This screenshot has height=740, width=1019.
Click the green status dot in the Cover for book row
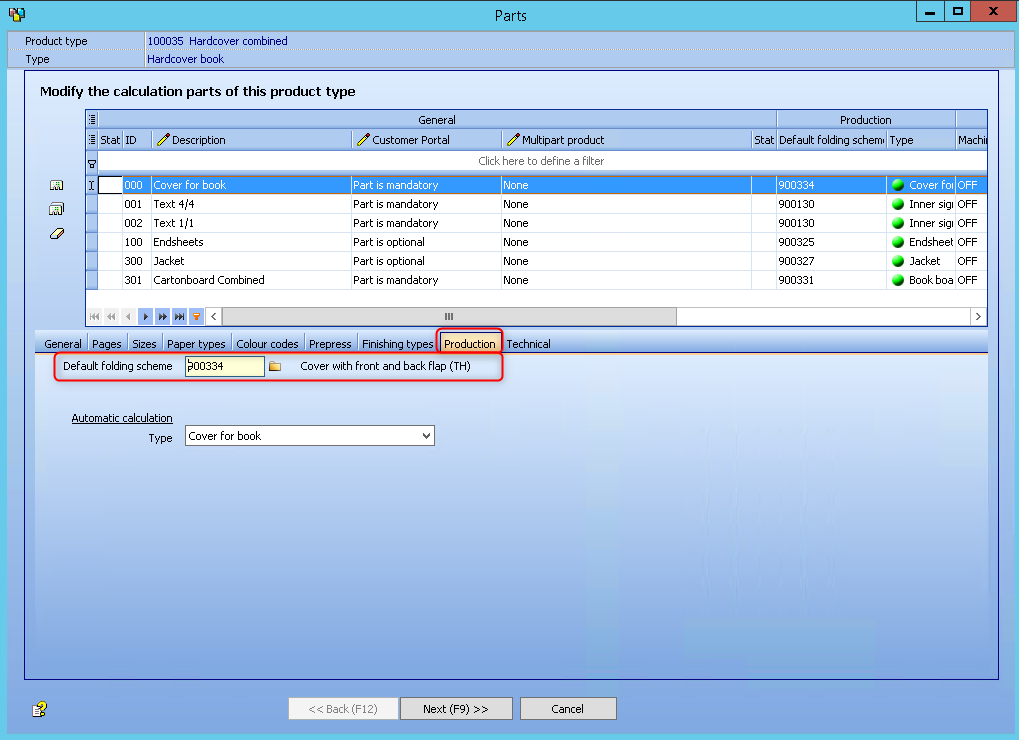[x=898, y=185]
